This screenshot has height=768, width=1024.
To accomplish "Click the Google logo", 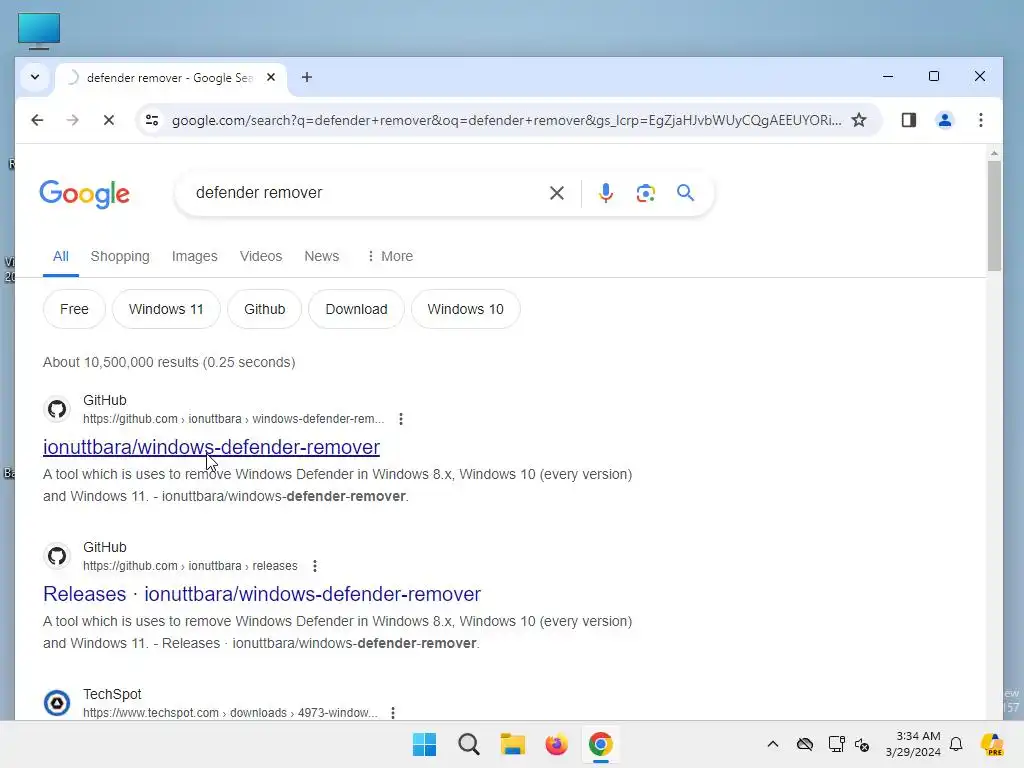I will [x=84, y=194].
